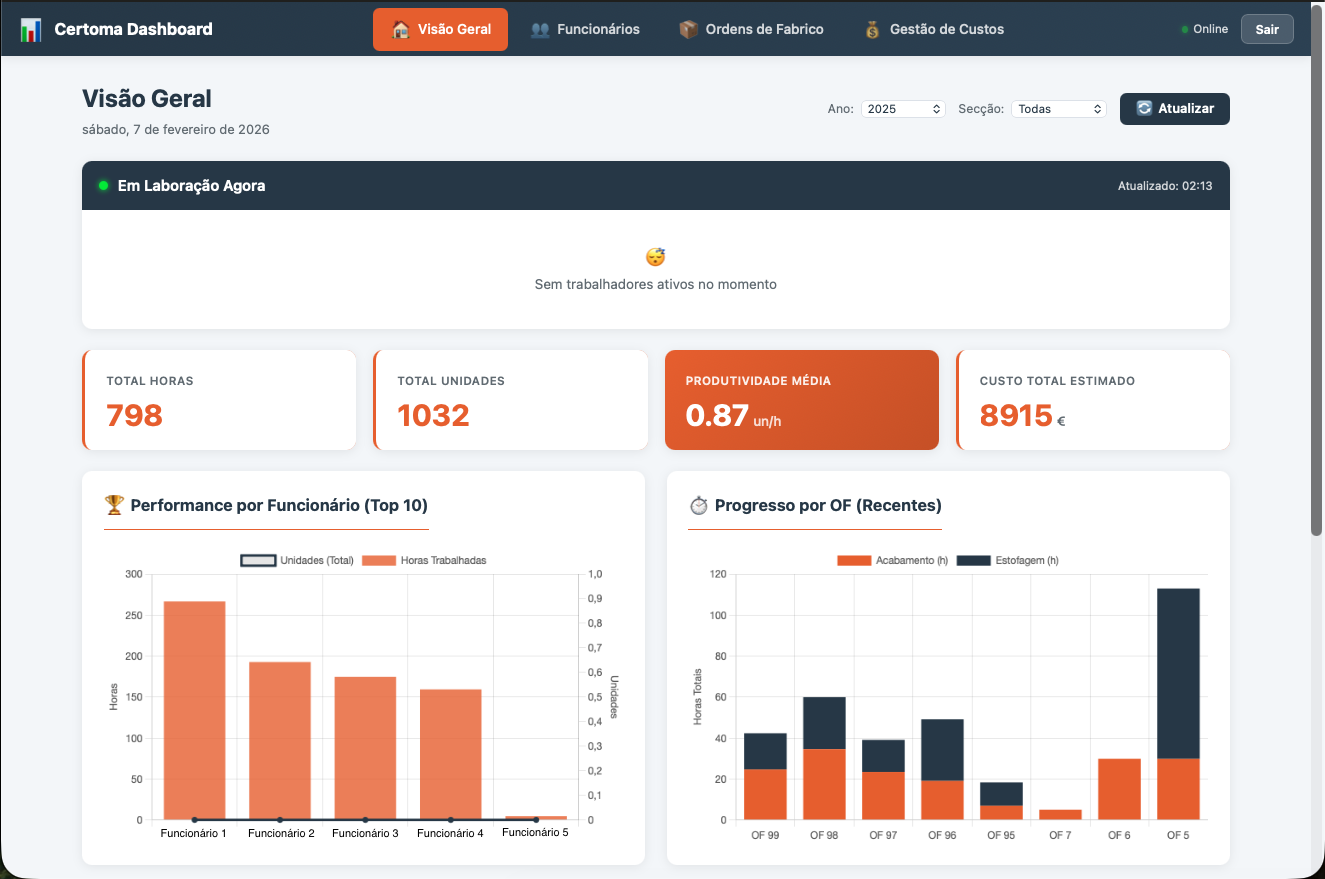The image size is (1325, 879).
Task: Click the 'Funcionário 5' axis label
Action: [x=535, y=832]
